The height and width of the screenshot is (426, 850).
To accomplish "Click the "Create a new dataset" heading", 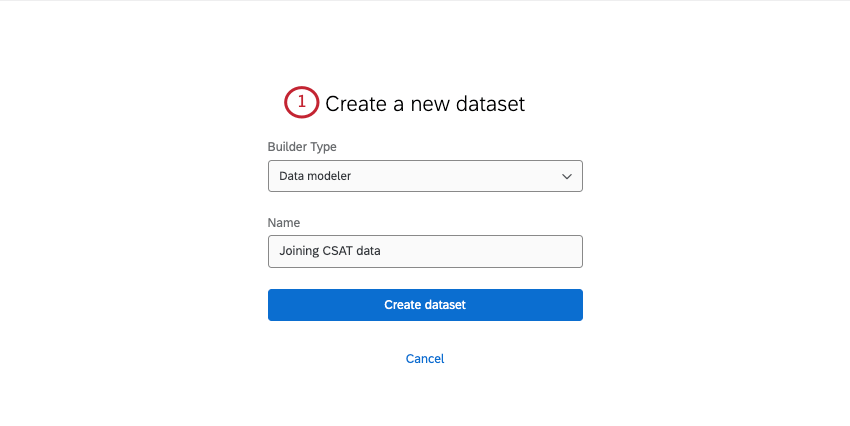I will 425,104.
